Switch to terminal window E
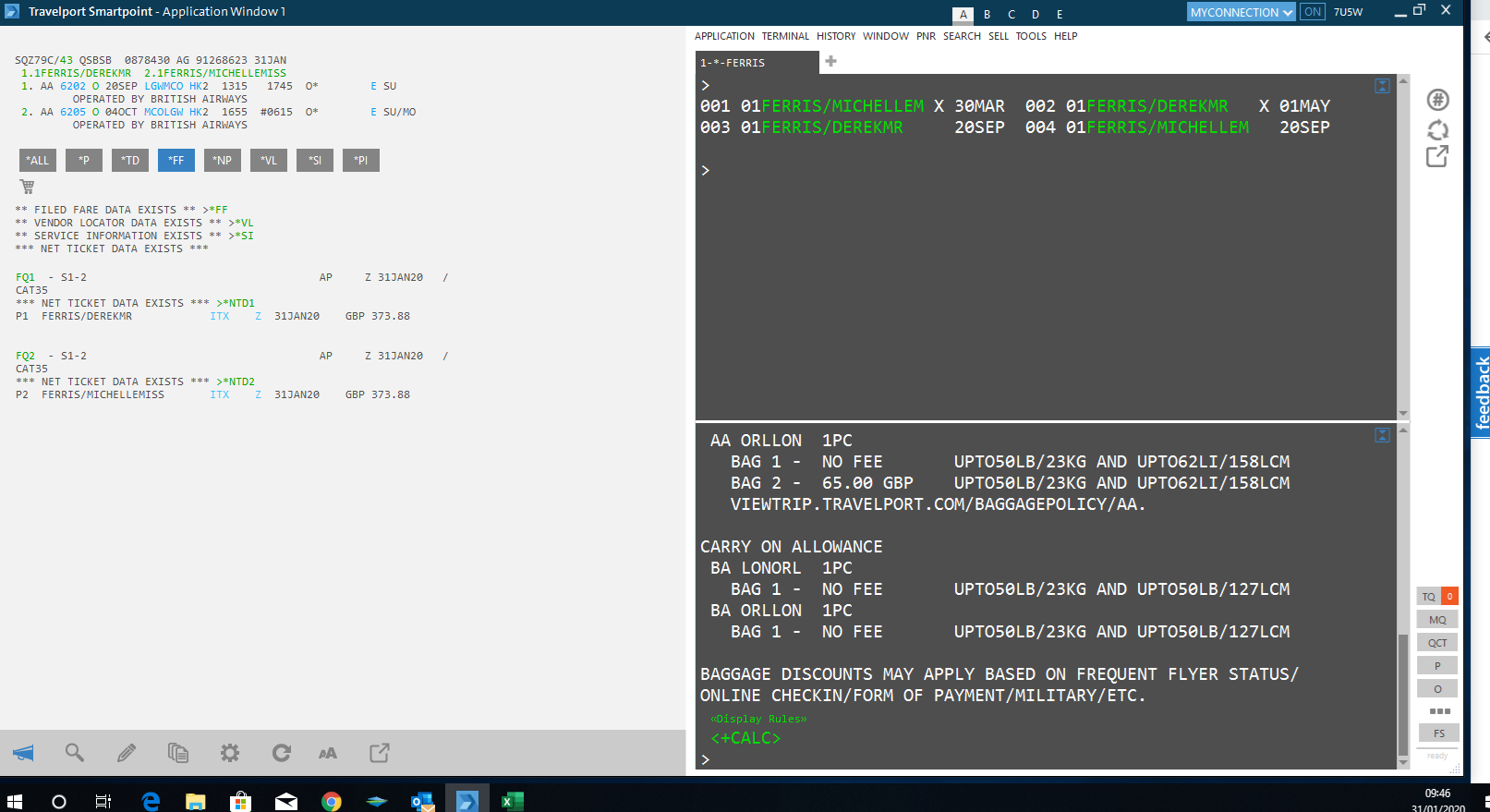Viewport: 1490px width, 812px height. (x=1060, y=14)
